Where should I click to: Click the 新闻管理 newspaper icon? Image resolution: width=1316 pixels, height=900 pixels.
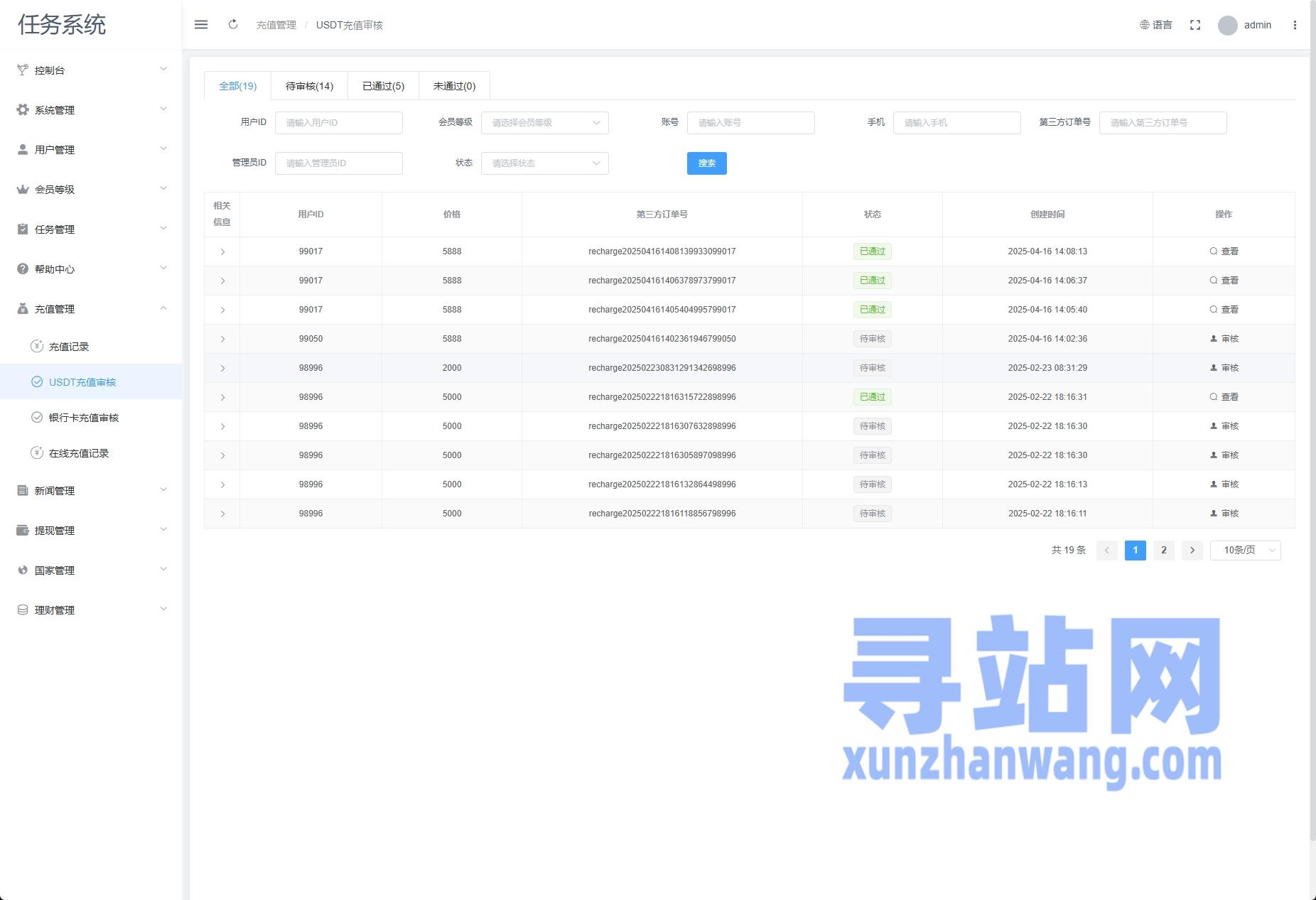tap(23, 491)
